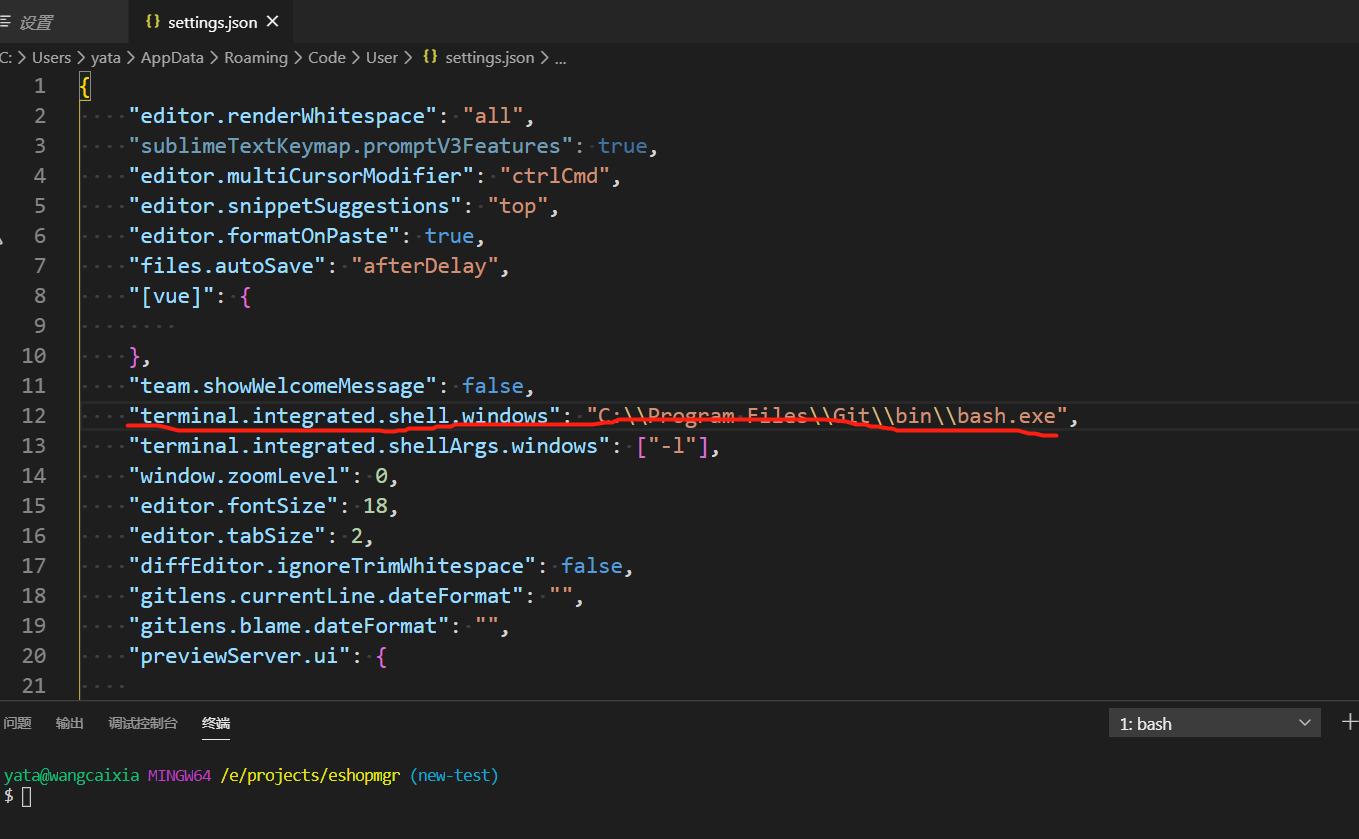The height and width of the screenshot is (839, 1359).
Task: Expand the '...' item in the breadcrumb path
Action: pos(560,58)
